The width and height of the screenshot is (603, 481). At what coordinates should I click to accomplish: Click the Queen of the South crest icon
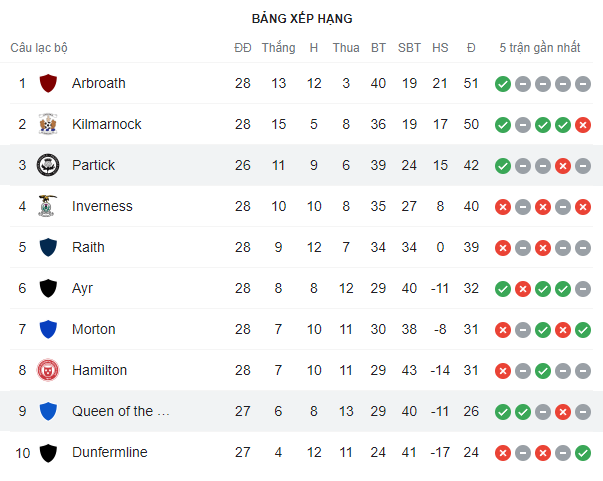48,411
